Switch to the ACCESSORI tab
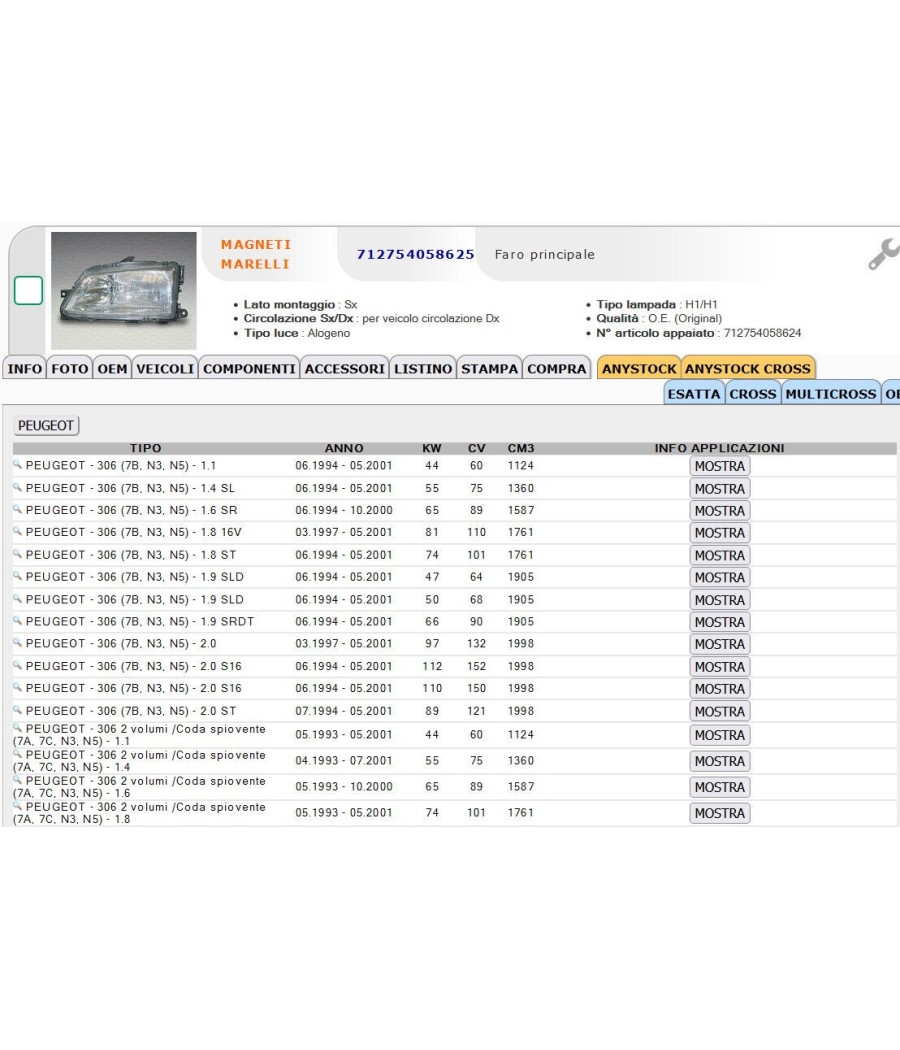900x1050 pixels. pos(345,368)
